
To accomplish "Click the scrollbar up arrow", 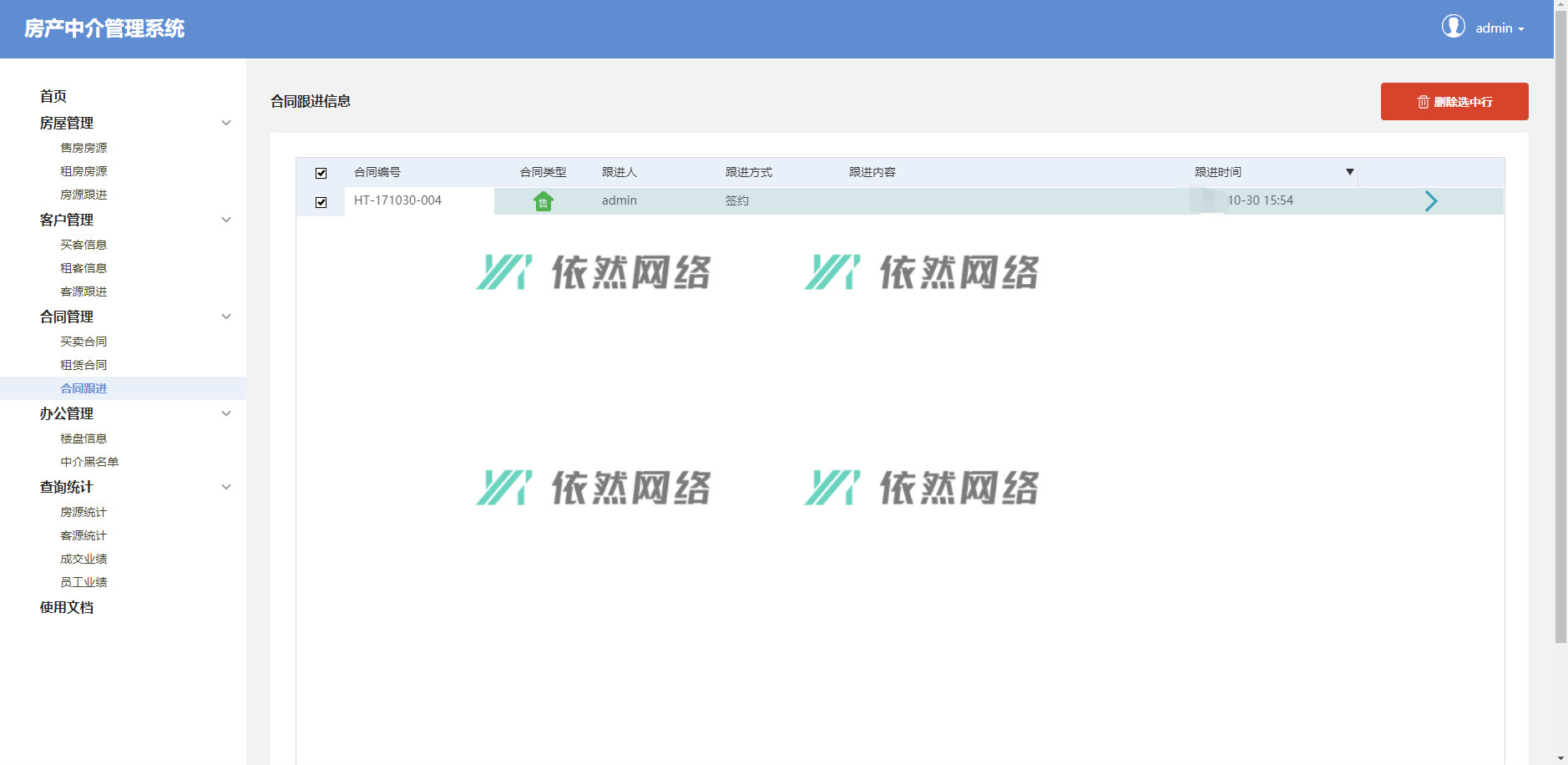I will (1560, 5).
